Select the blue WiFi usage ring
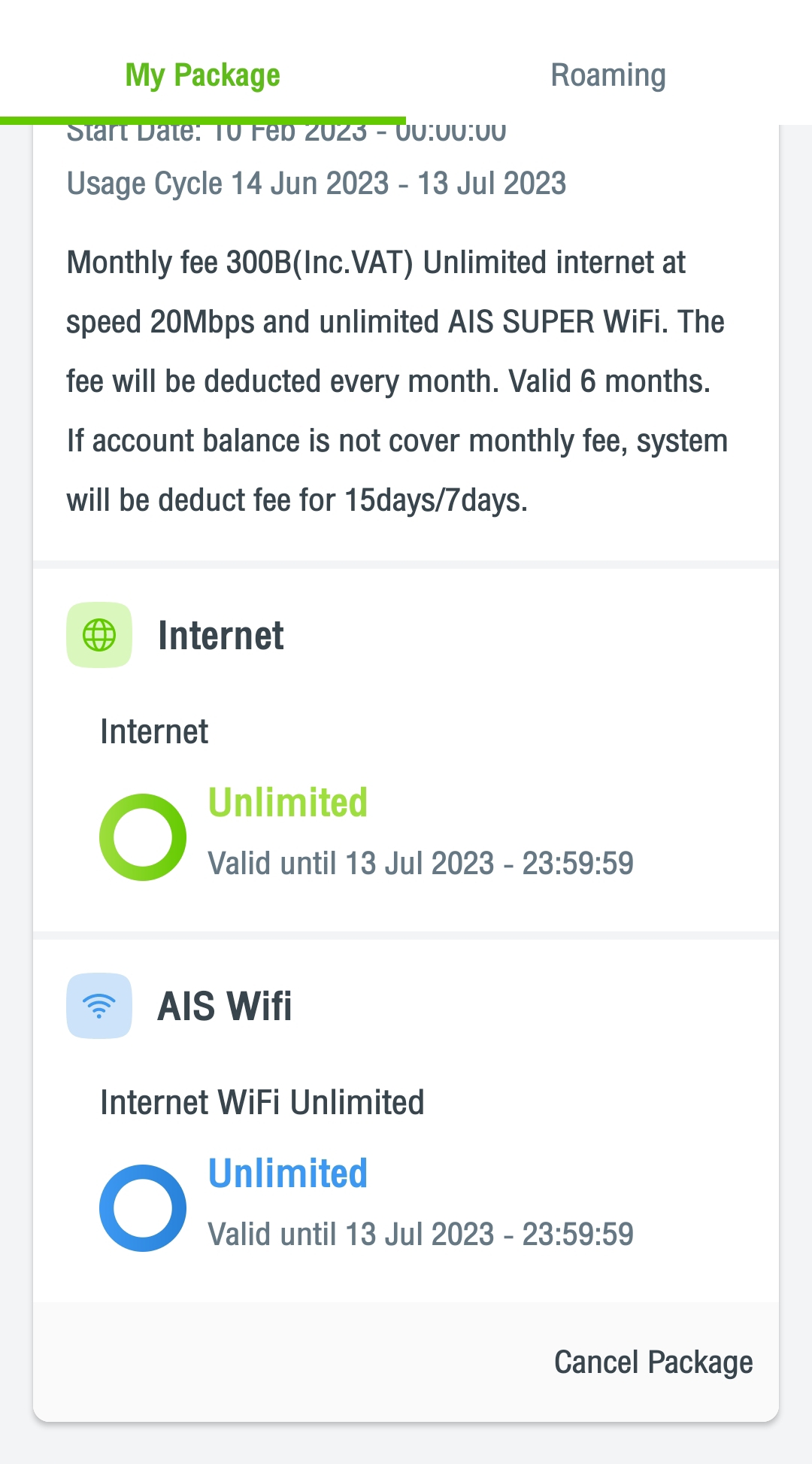812x1464 pixels. click(x=143, y=1207)
